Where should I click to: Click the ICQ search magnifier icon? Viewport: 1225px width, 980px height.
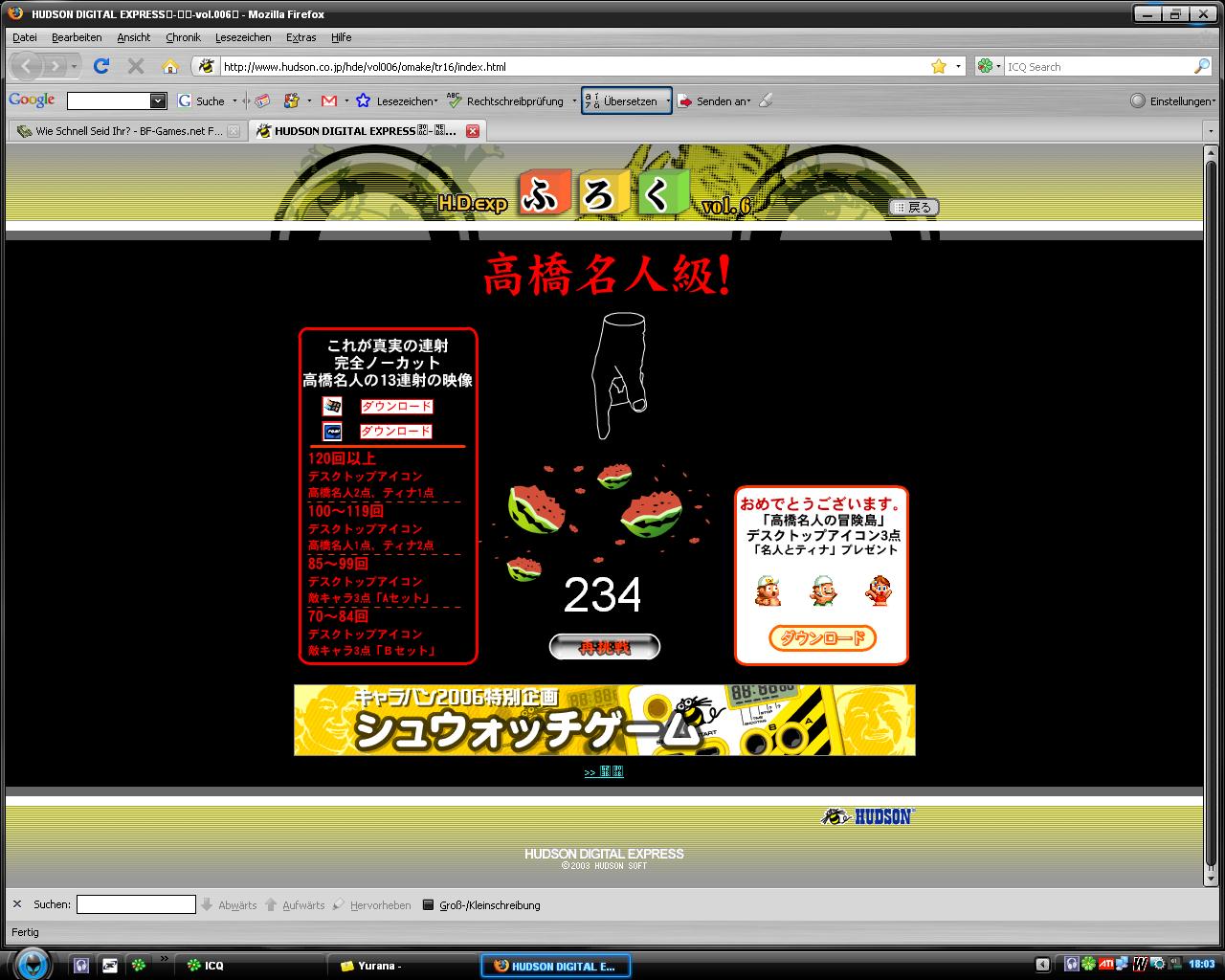tap(1202, 66)
